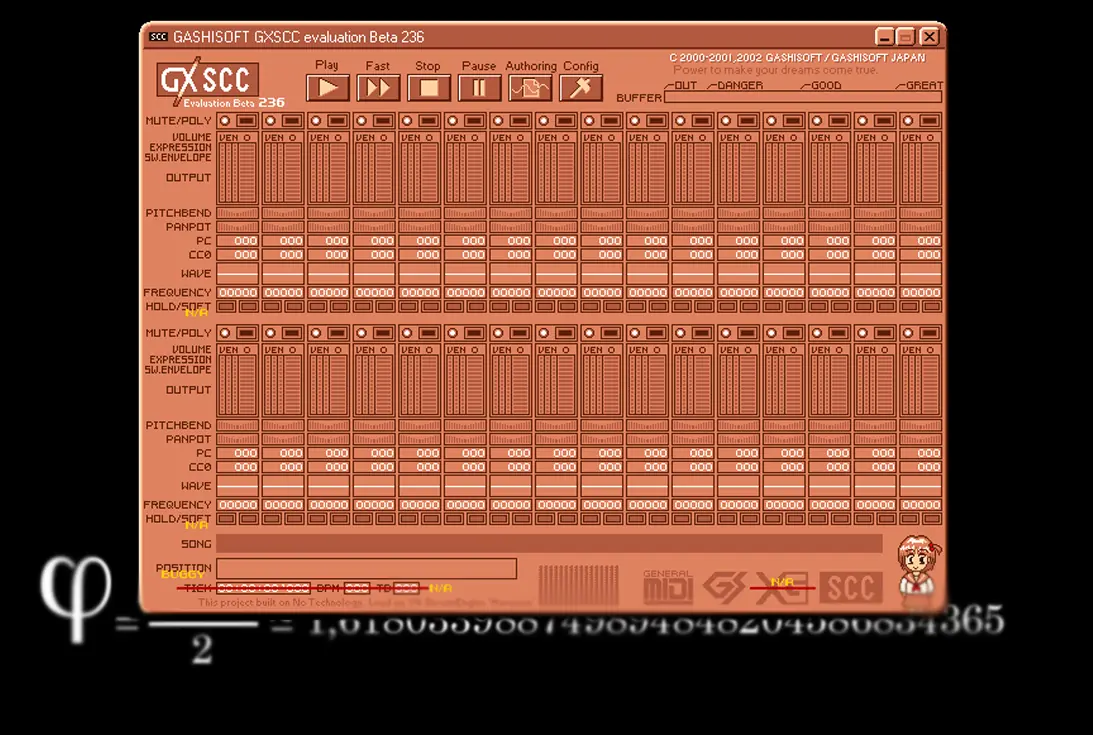Click the SONG name field

(549, 543)
